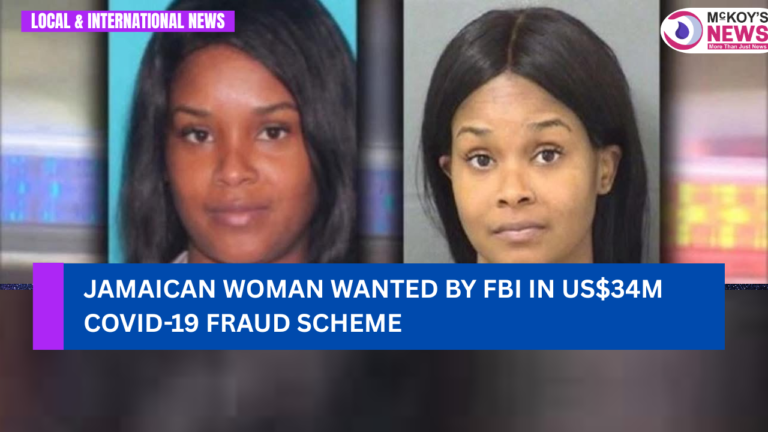Select the 'Local & International News' purple banner

128,21
